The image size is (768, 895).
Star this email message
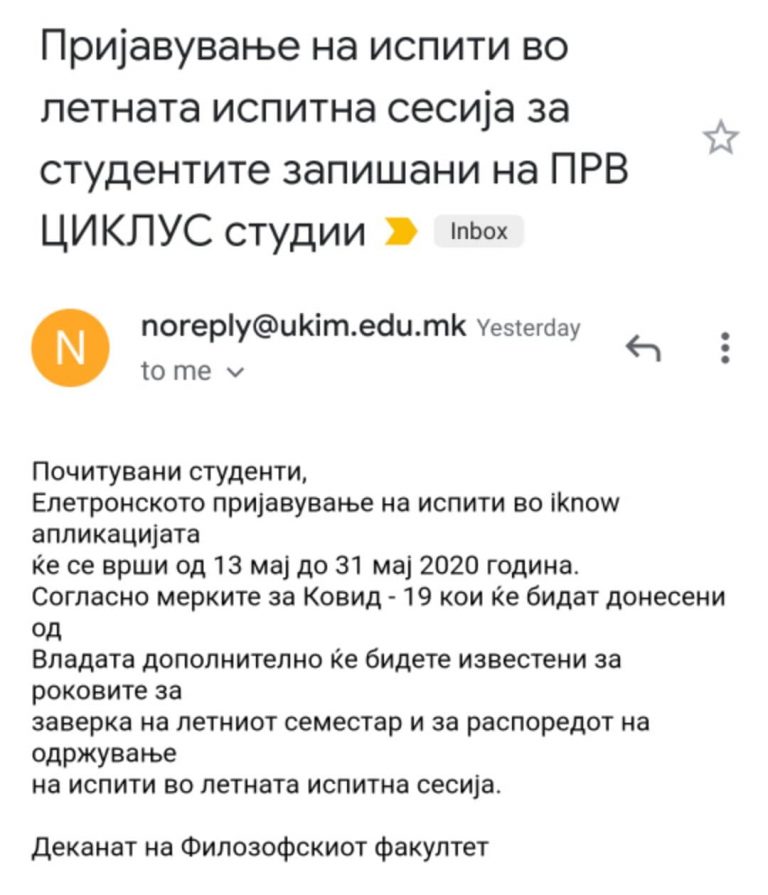coord(721,137)
